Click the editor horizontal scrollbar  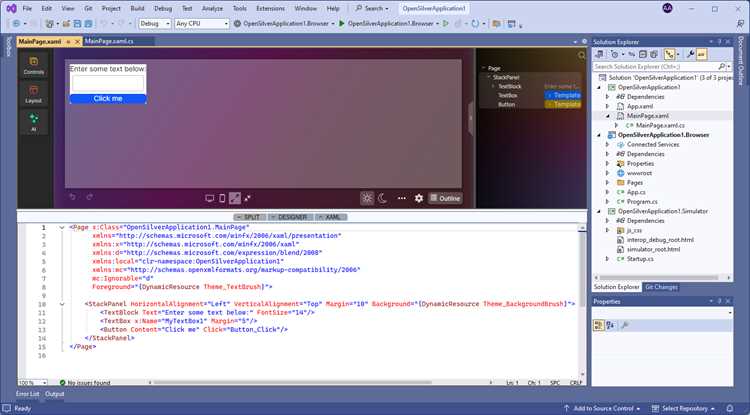click(x=292, y=382)
